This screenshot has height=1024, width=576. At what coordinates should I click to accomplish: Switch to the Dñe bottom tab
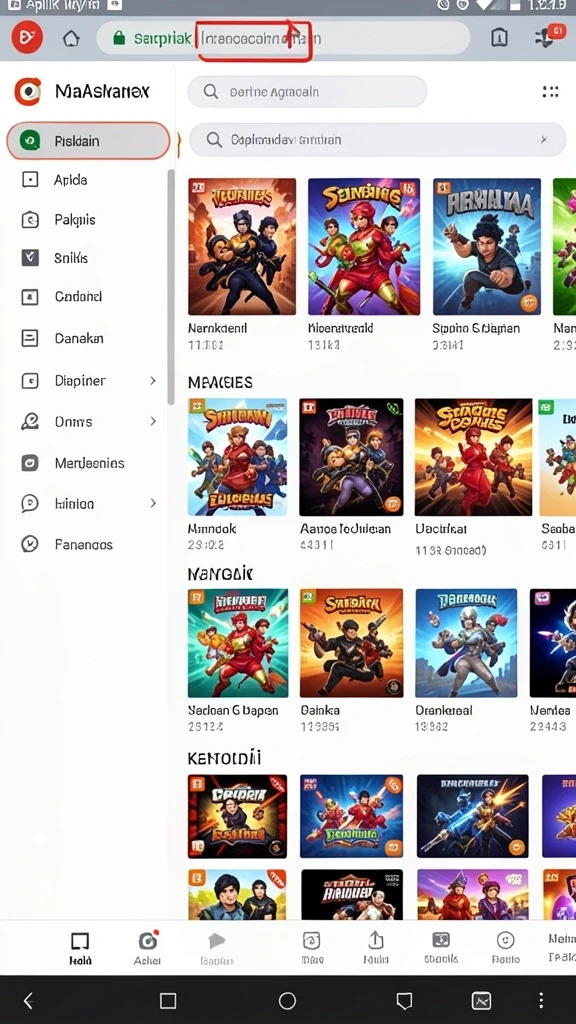click(x=311, y=948)
